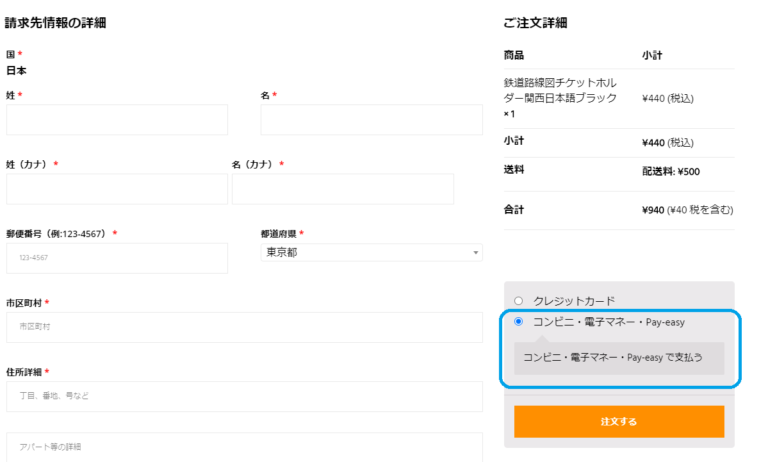
Task: Click the コンビニ・電子マネー・Pay-easy payment label
Action: coord(609,322)
